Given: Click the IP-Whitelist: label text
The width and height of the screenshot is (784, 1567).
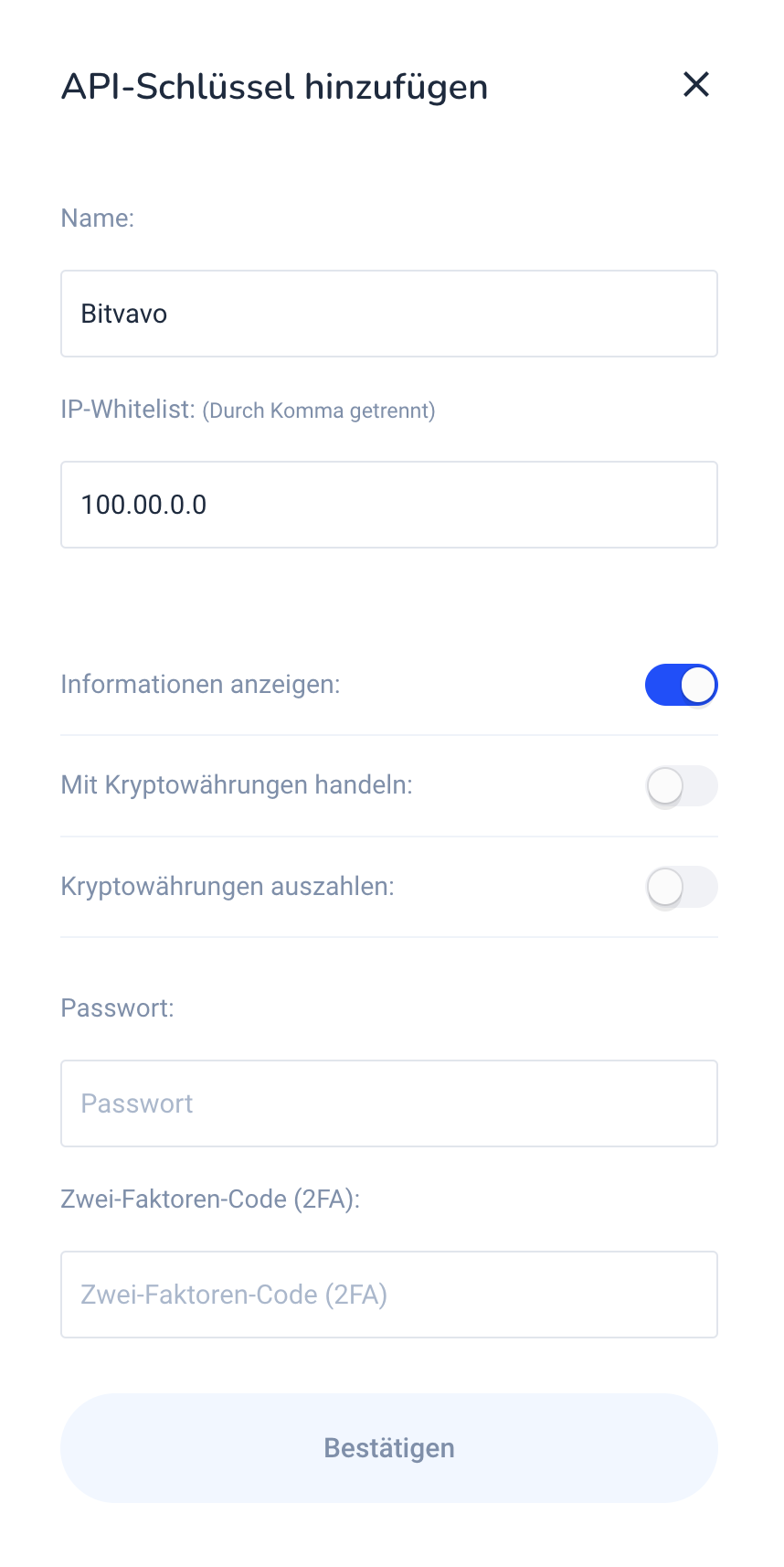Looking at the screenshot, I should [x=129, y=410].
